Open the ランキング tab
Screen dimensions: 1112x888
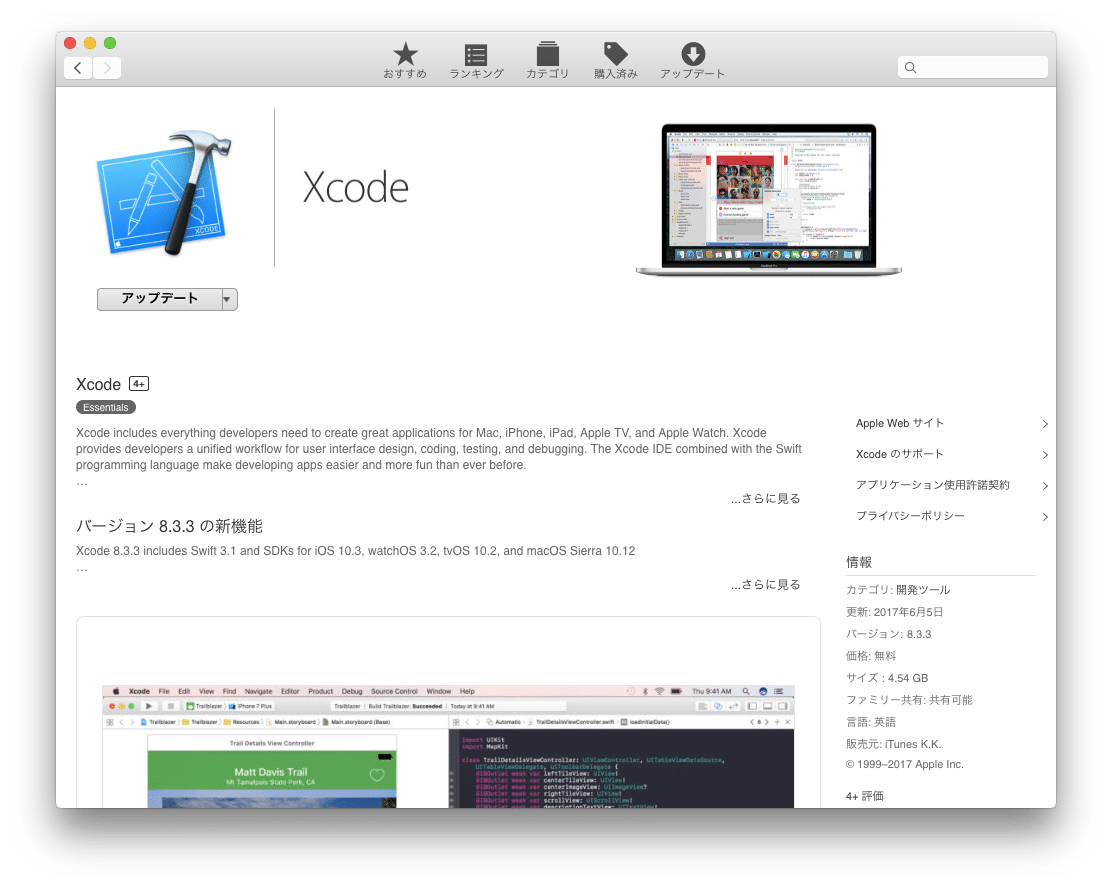point(476,60)
